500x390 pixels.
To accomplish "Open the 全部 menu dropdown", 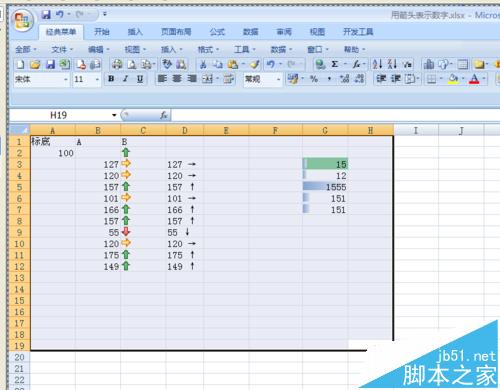I will (x=26, y=50).
